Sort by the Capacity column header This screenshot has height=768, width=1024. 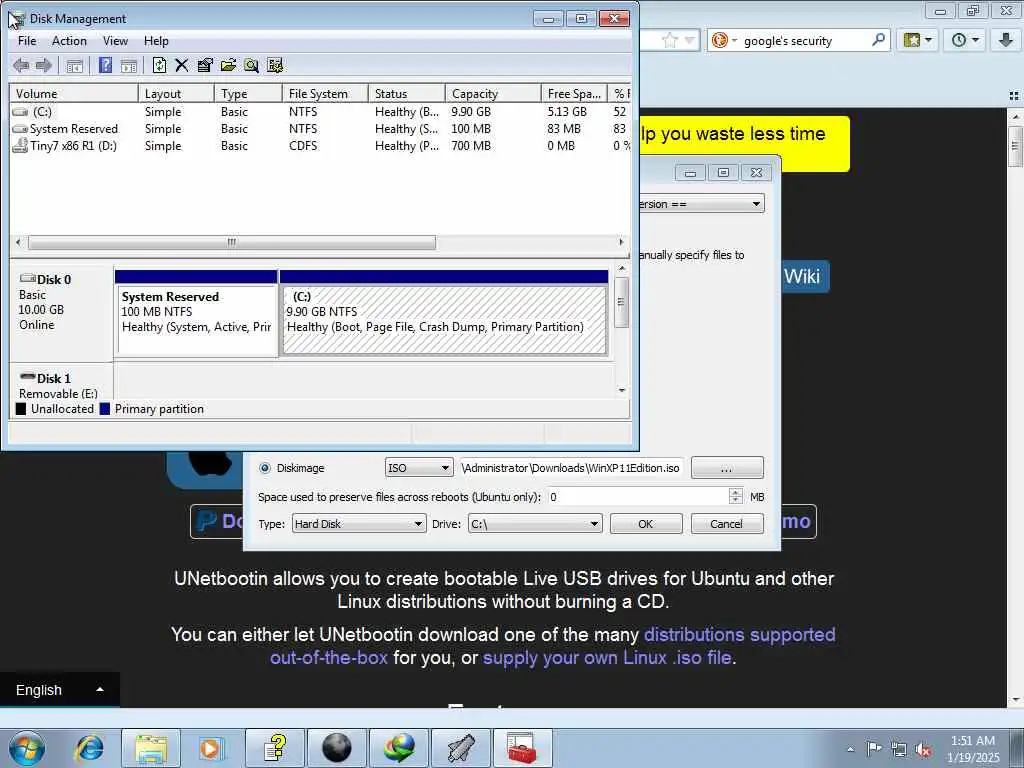tap(493, 93)
